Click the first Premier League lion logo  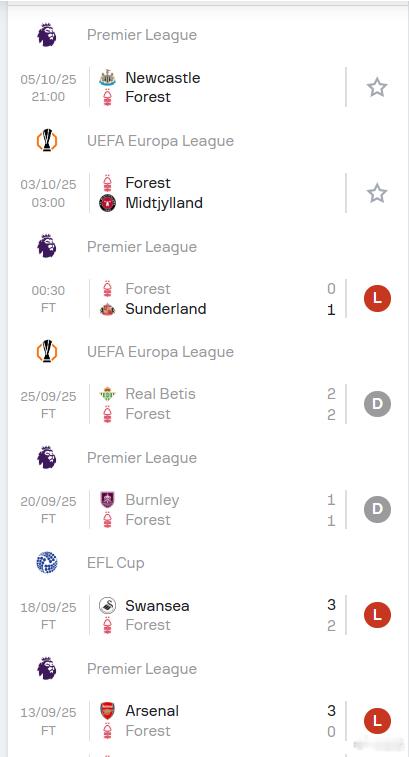click(47, 35)
